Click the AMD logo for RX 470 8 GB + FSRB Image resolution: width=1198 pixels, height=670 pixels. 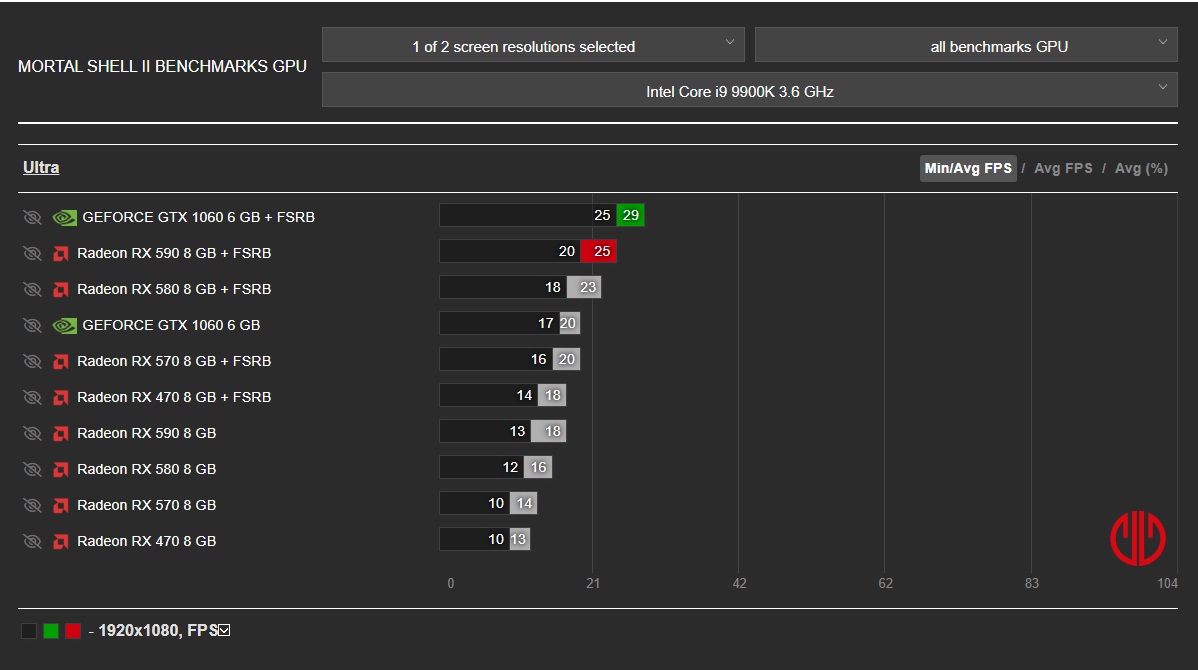60,397
